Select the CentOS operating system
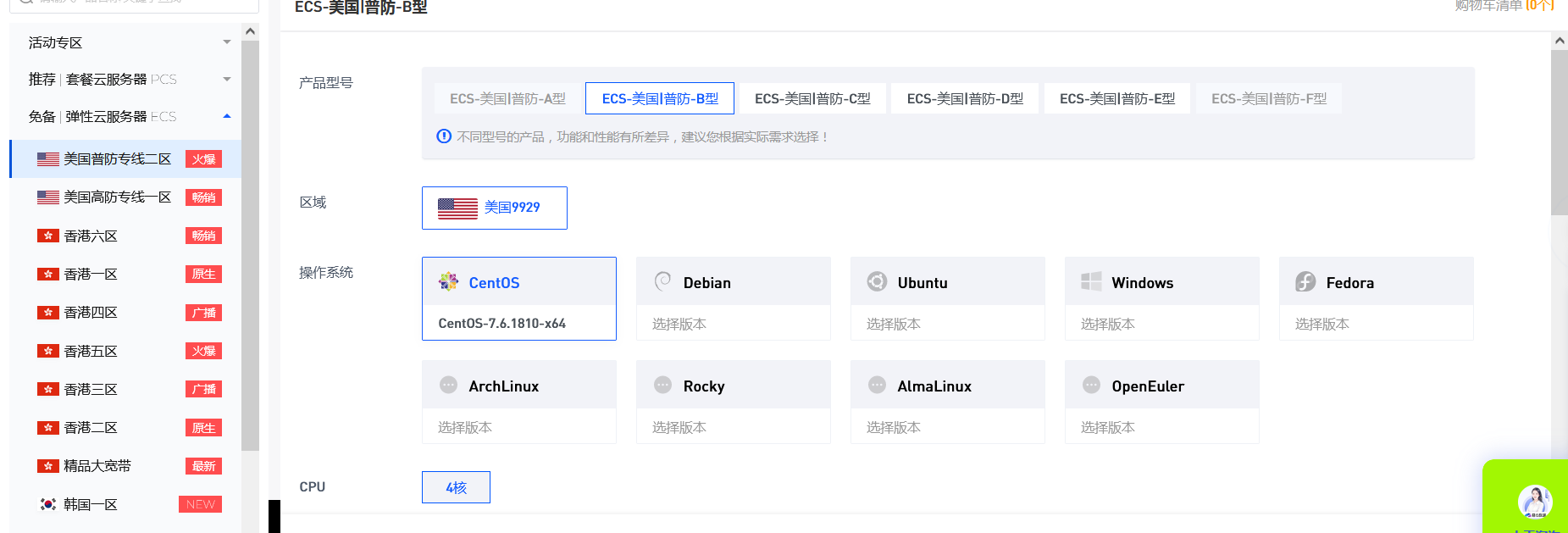The width and height of the screenshot is (1568, 533). point(519,281)
